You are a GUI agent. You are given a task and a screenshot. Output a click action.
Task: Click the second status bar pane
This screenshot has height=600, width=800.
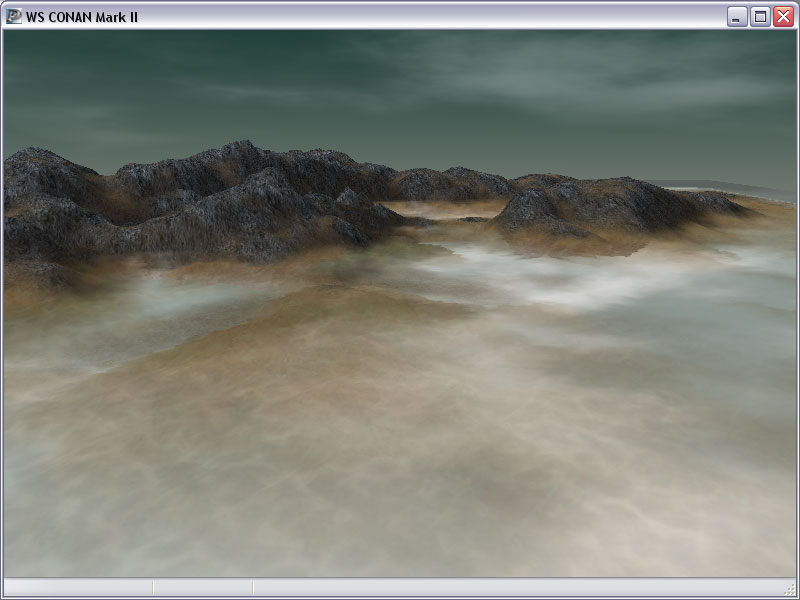(x=202, y=588)
